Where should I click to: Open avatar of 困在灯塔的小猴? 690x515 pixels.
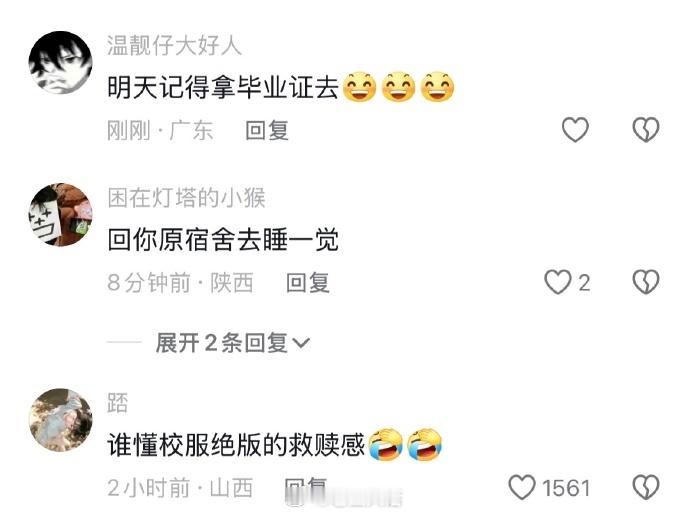pos(61,215)
